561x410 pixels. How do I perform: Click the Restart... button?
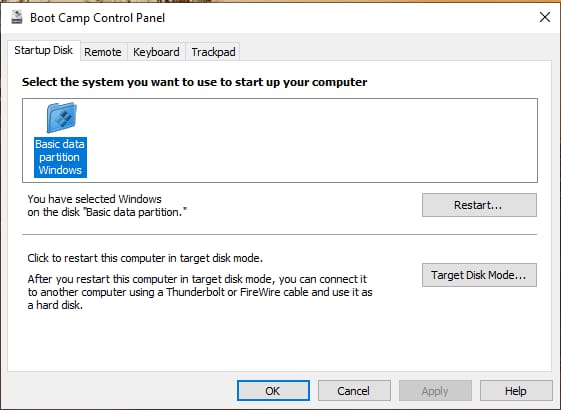(479, 205)
